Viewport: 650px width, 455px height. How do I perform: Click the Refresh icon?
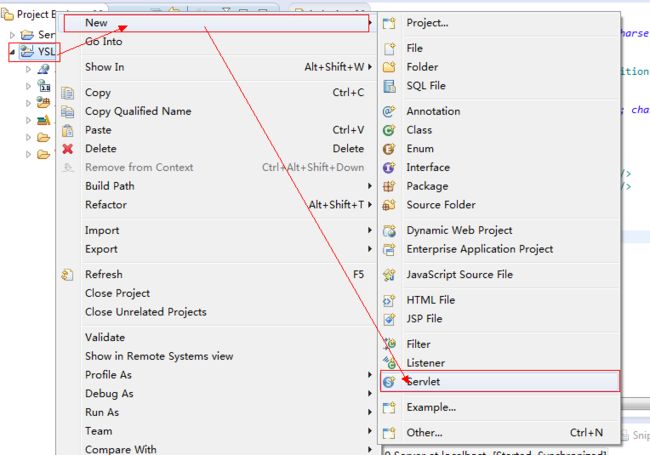[x=68, y=274]
